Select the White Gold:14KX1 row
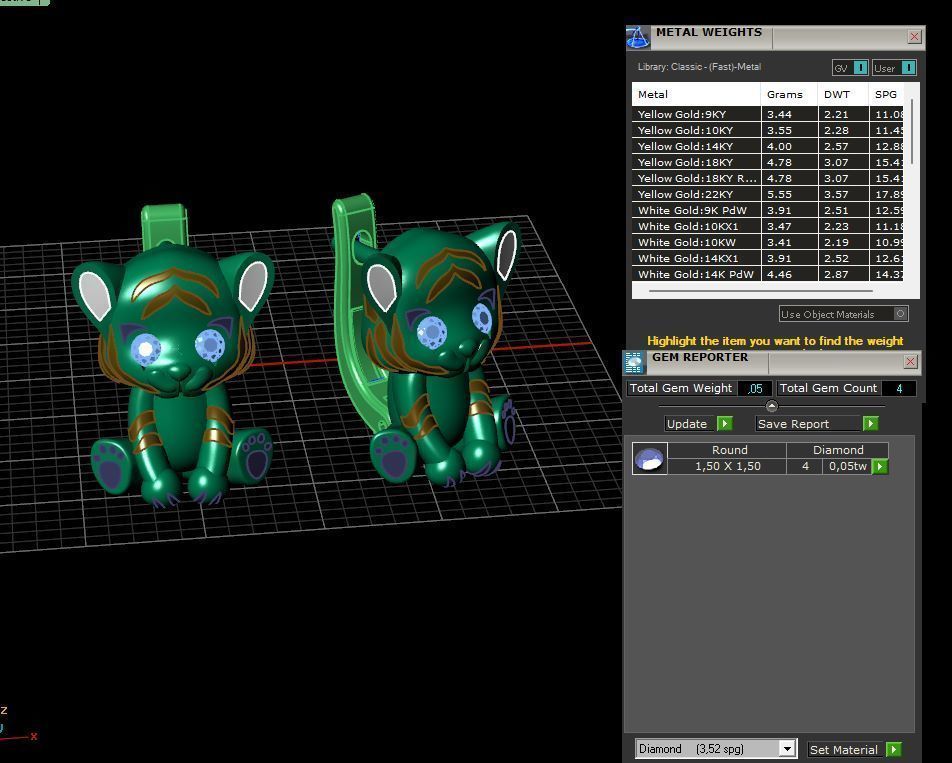952x763 pixels. [767, 258]
